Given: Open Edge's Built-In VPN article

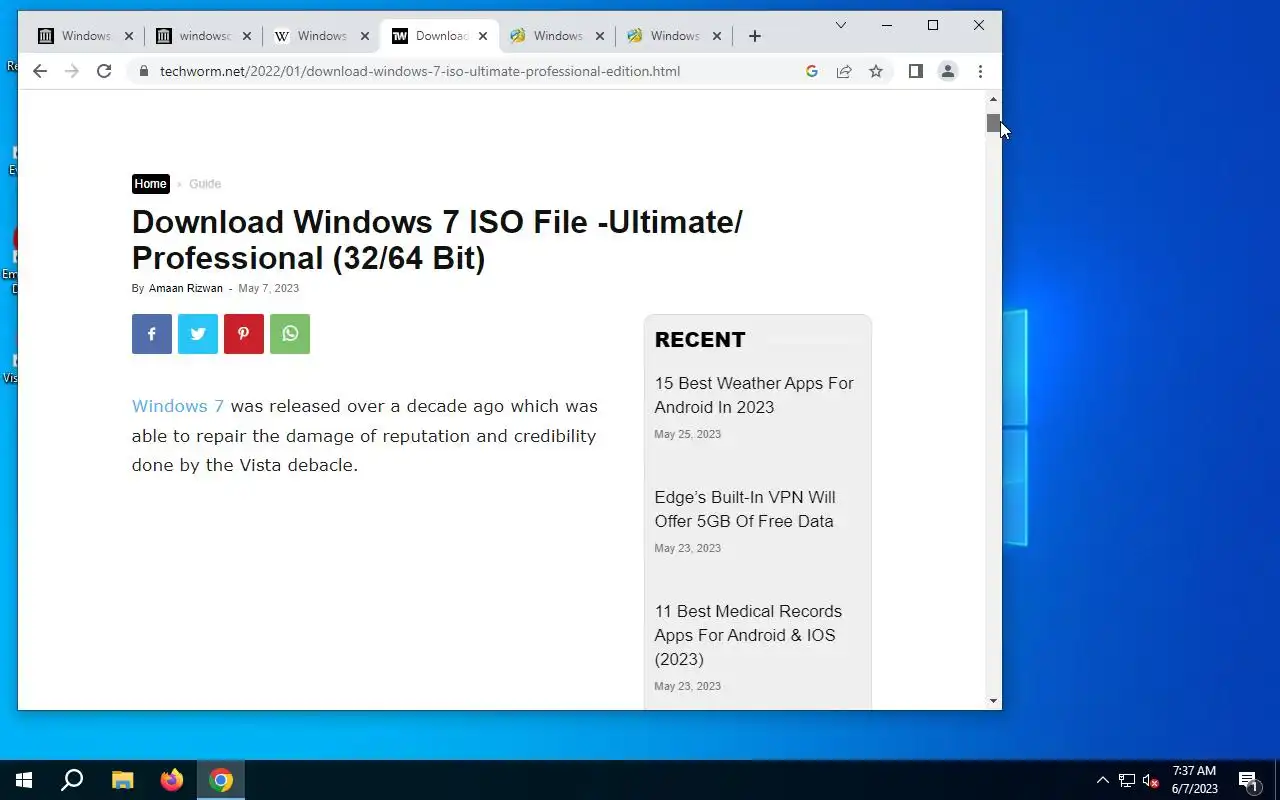Looking at the screenshot, I should point(745,509).
